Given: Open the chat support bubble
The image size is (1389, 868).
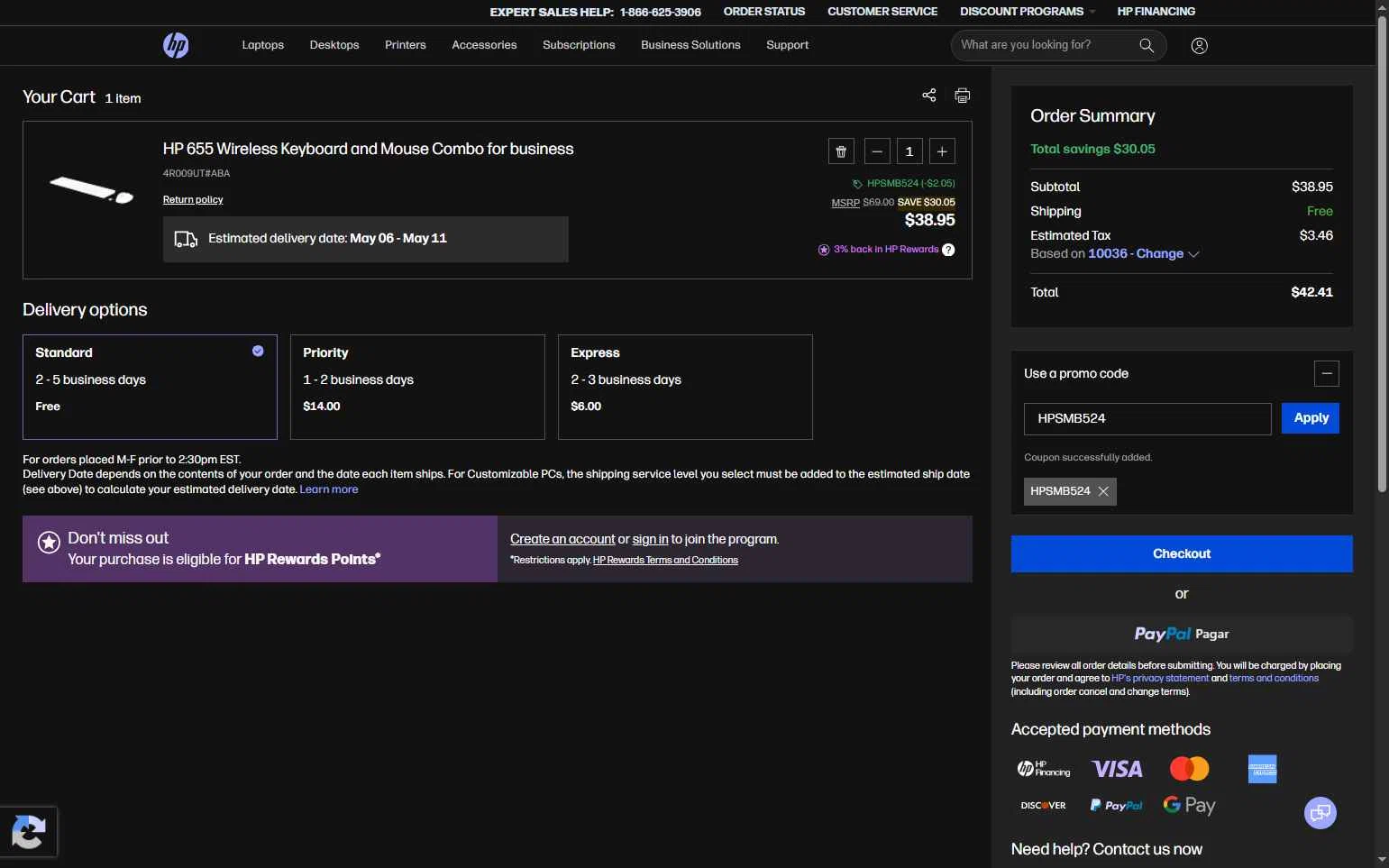Looking at the screenshot, I should [1320, 813].
